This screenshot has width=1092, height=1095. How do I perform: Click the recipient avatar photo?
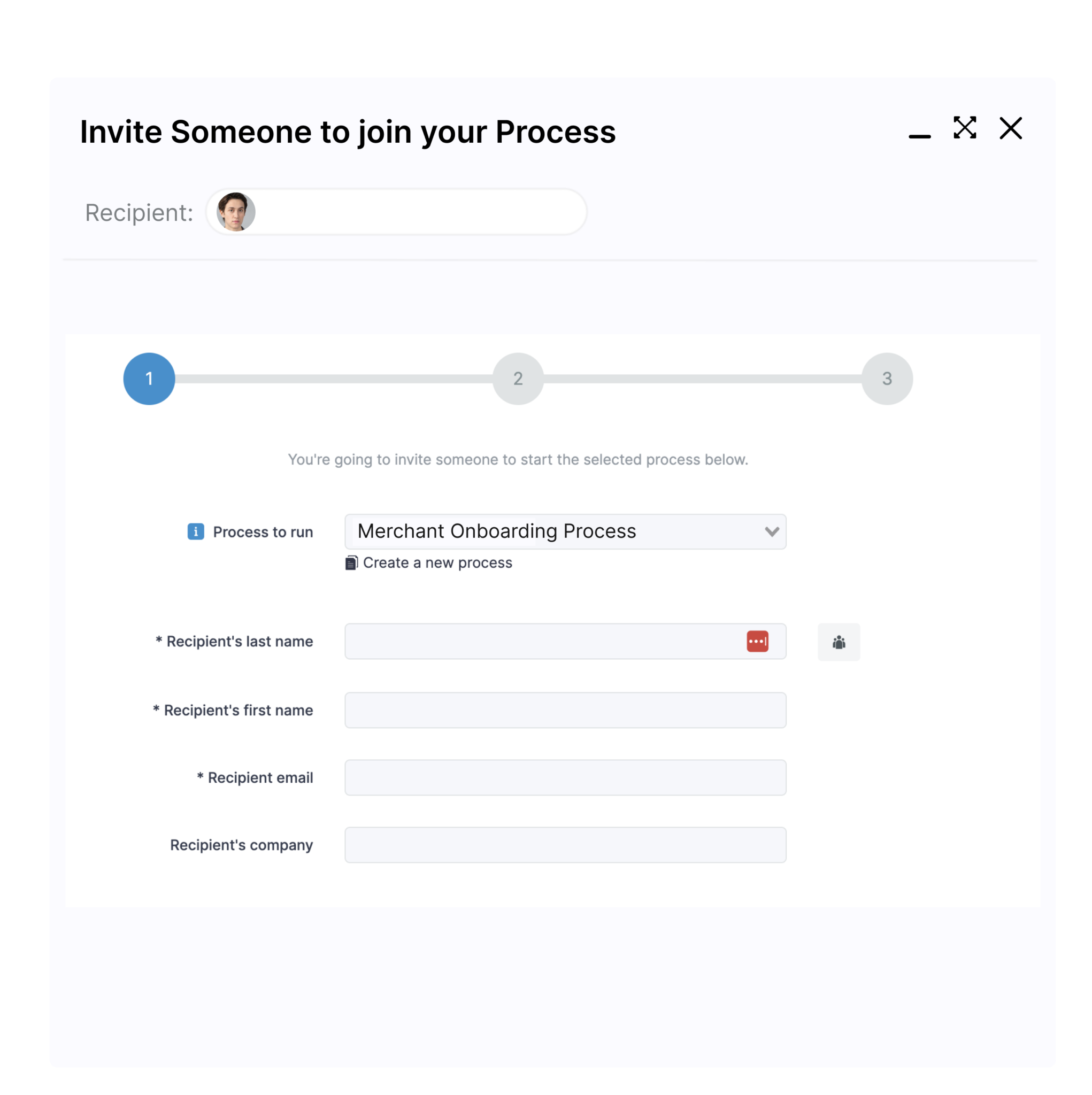(x=234, y=211)
